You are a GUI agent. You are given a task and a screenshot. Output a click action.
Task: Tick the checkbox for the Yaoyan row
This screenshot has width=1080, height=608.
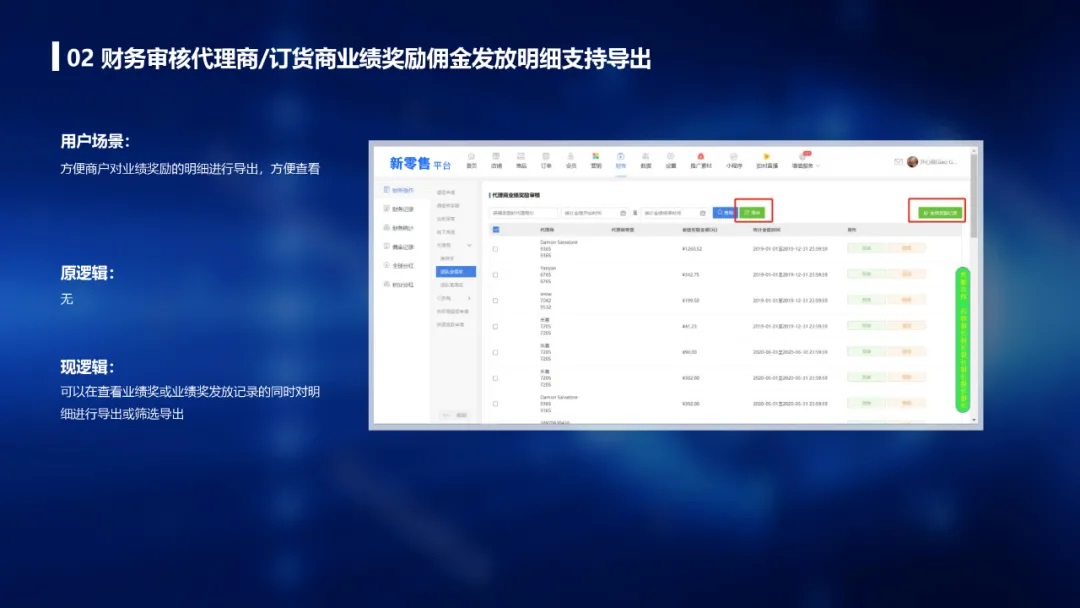point(496,274)
